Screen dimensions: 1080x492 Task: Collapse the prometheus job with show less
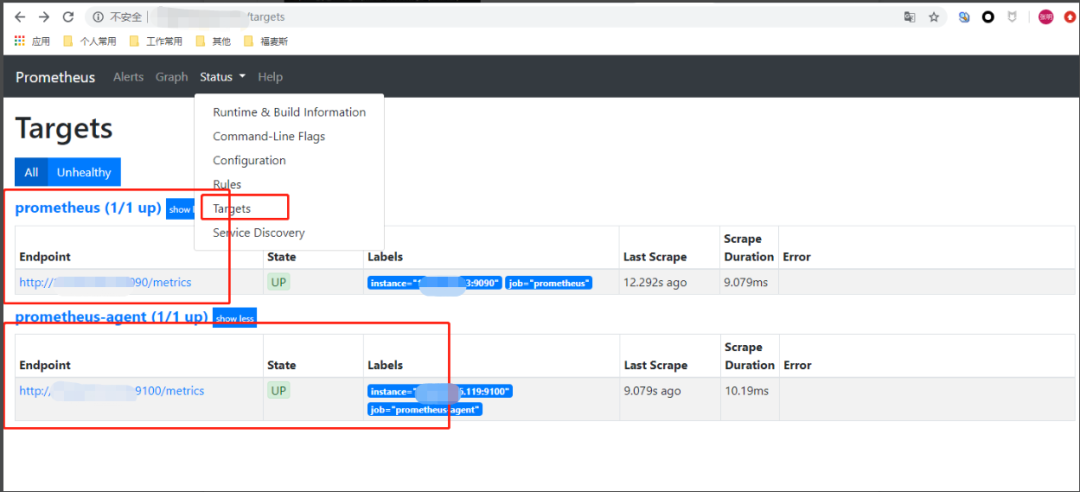pos(180,209)
